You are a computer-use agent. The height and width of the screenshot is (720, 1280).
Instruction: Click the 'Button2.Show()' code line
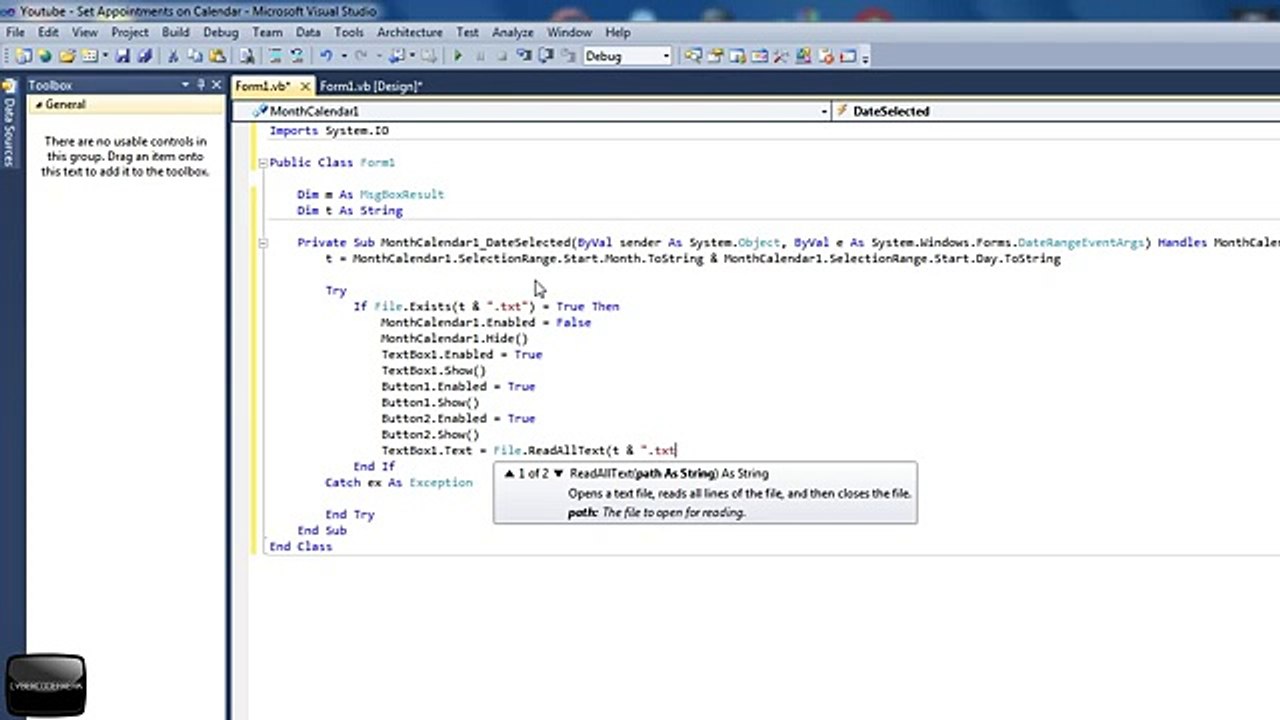430,434
